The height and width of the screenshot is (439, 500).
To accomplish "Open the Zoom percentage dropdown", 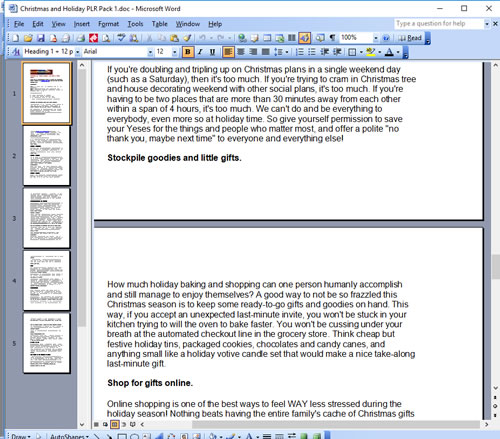I will [376, 38].
